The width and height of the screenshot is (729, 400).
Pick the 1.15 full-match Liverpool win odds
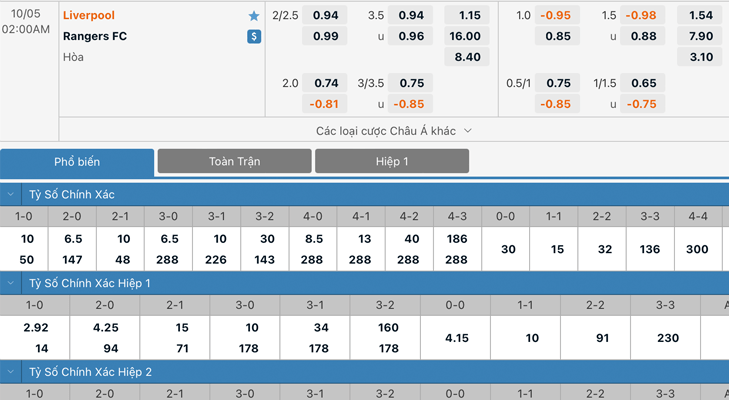pyautogui.click(x=469, y=16)
